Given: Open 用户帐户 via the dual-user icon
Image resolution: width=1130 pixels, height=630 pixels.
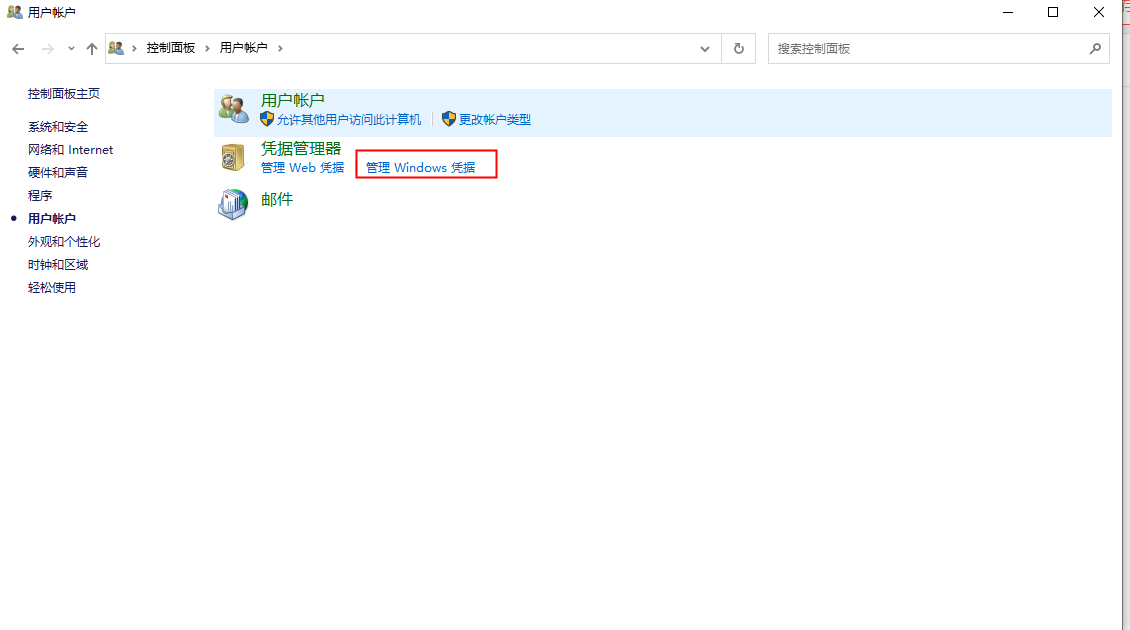Looking at the screenshot, I should [x=233, y=108].
